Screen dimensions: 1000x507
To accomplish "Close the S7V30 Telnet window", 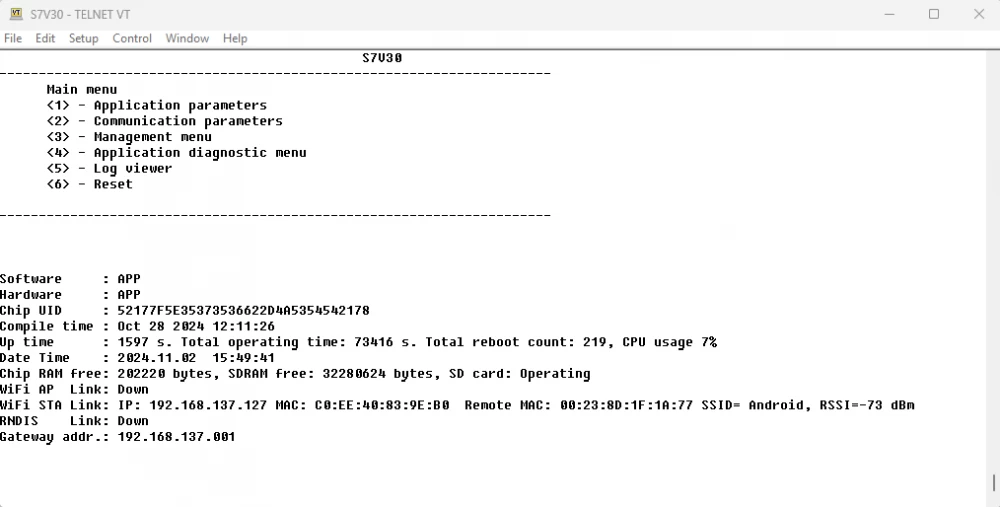I will coord(979,14).
